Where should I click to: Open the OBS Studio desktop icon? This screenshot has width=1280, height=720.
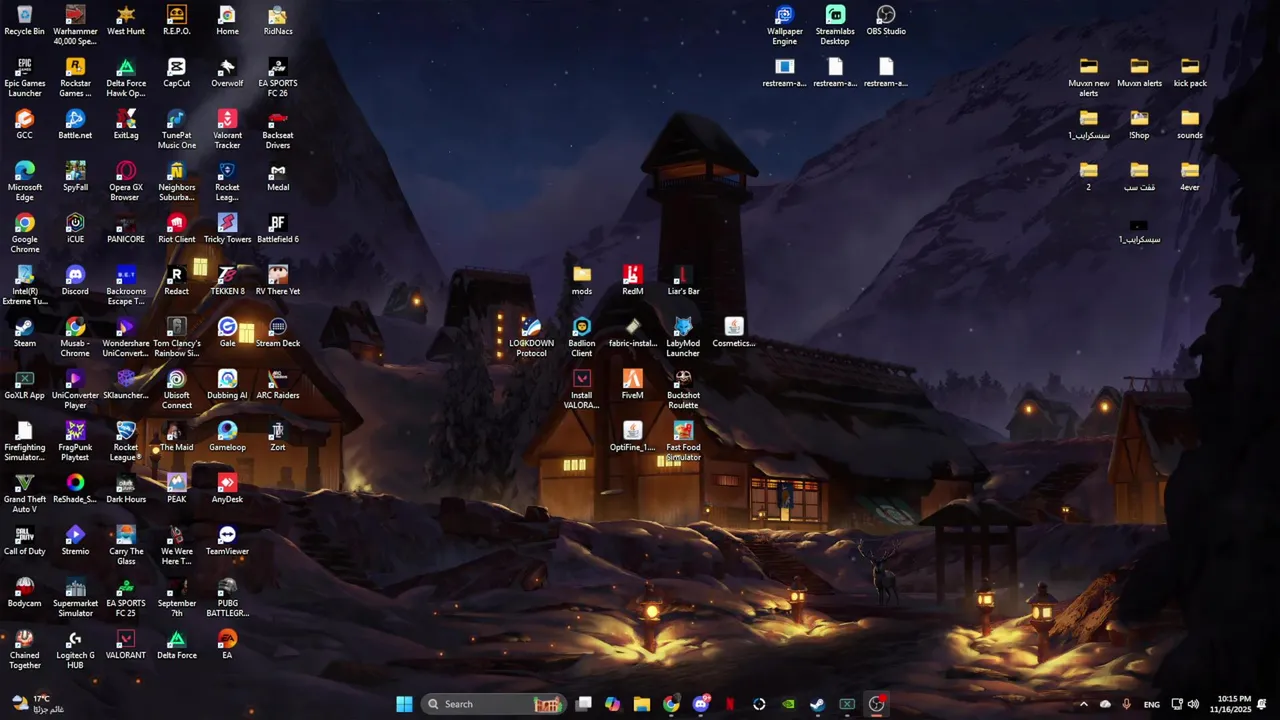(x=886, y=21)
